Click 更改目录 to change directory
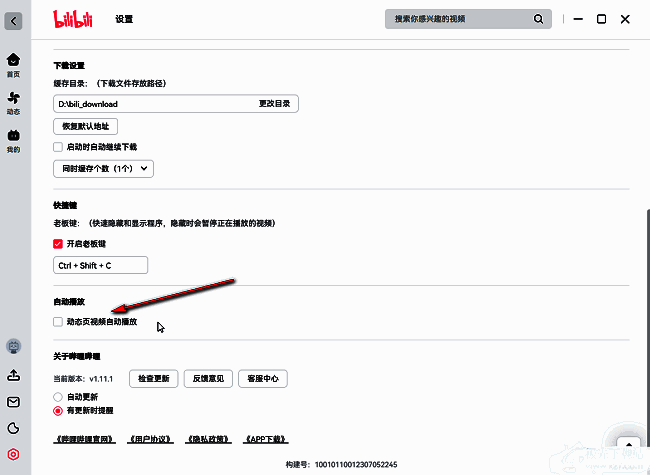This screenshot has width=650, height=475. coord(274,104)
